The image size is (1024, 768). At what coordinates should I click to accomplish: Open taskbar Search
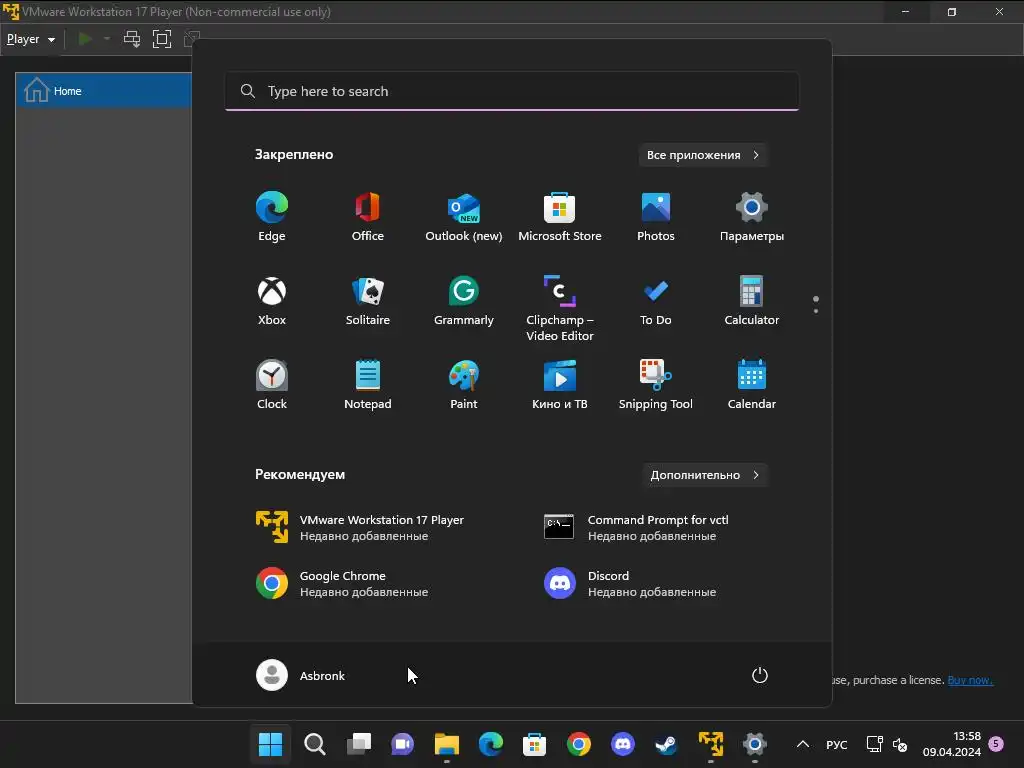[315, 744]
